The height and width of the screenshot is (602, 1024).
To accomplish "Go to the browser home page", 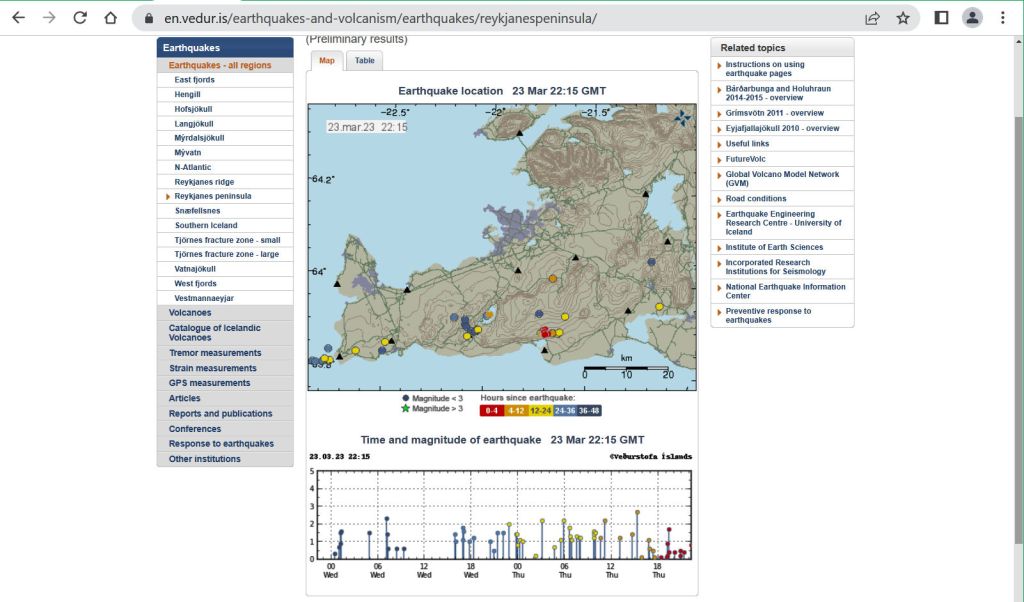I will [110, 18].
